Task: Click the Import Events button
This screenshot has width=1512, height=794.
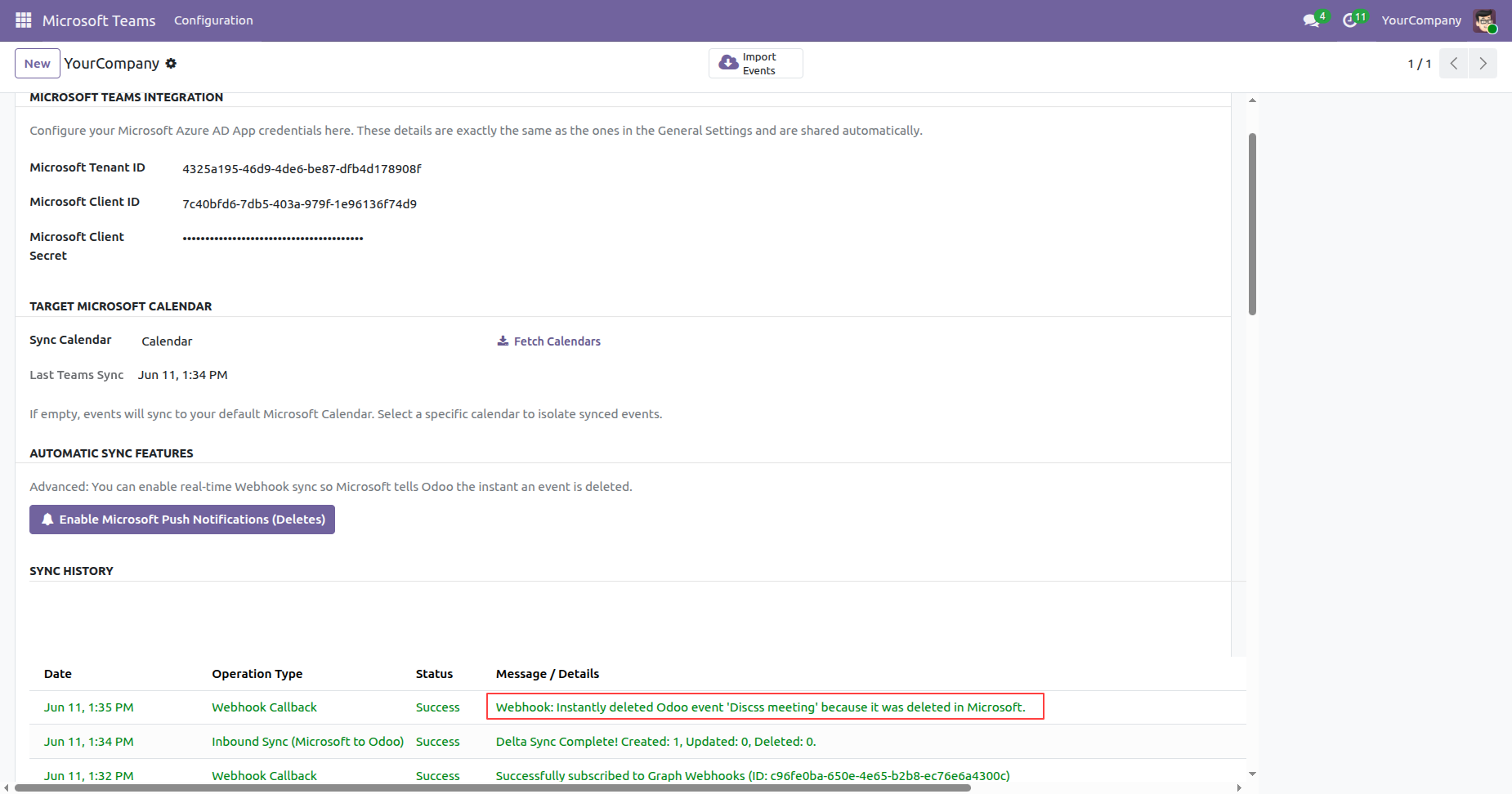Action: tap(756, 64)
